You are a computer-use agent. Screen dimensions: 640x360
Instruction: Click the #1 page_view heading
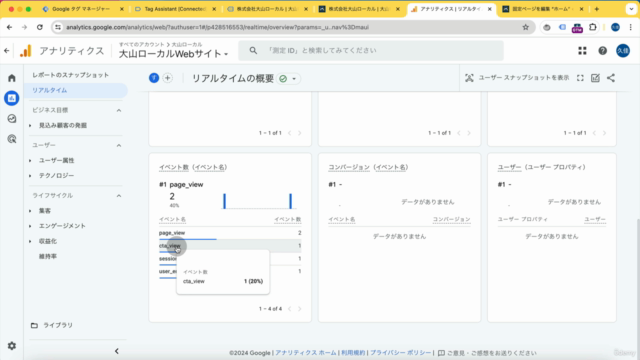[x=181, y=184]
